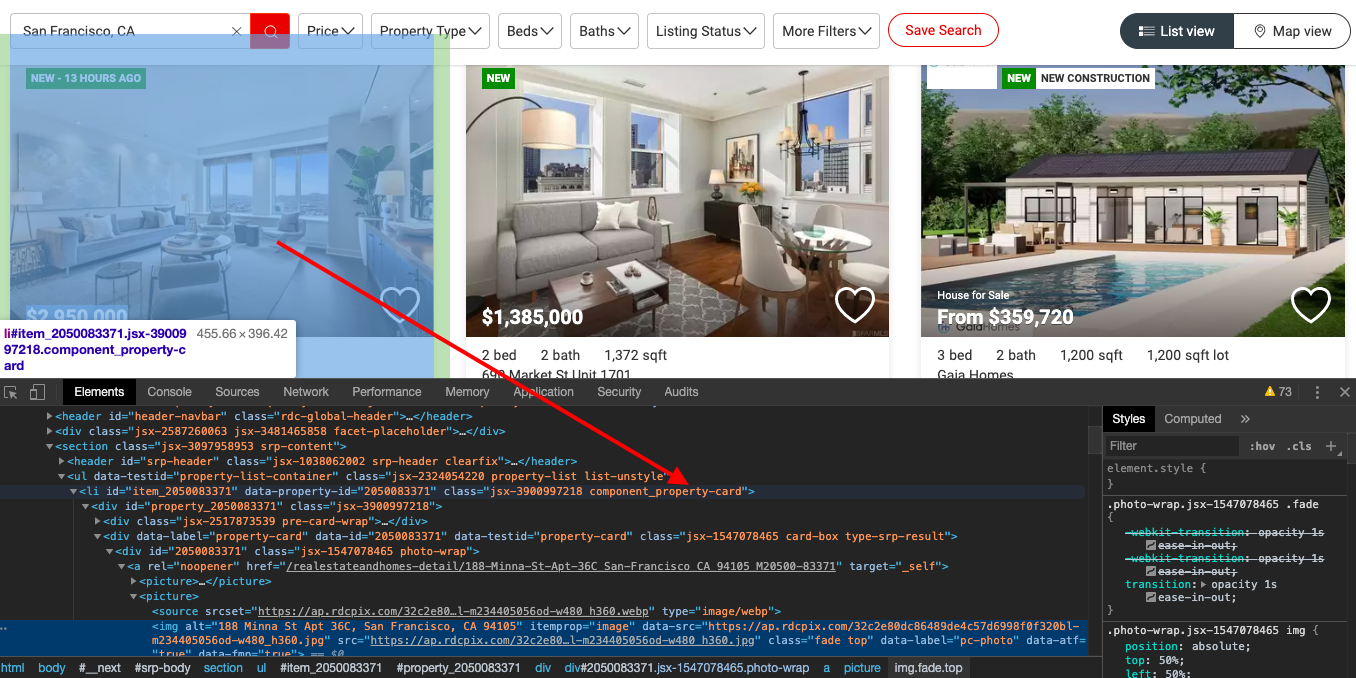The height and width of the screenshot is (678, 1356).
Task: Show more Styles pane tabs chevron
Action: (x=1245, y=419)
